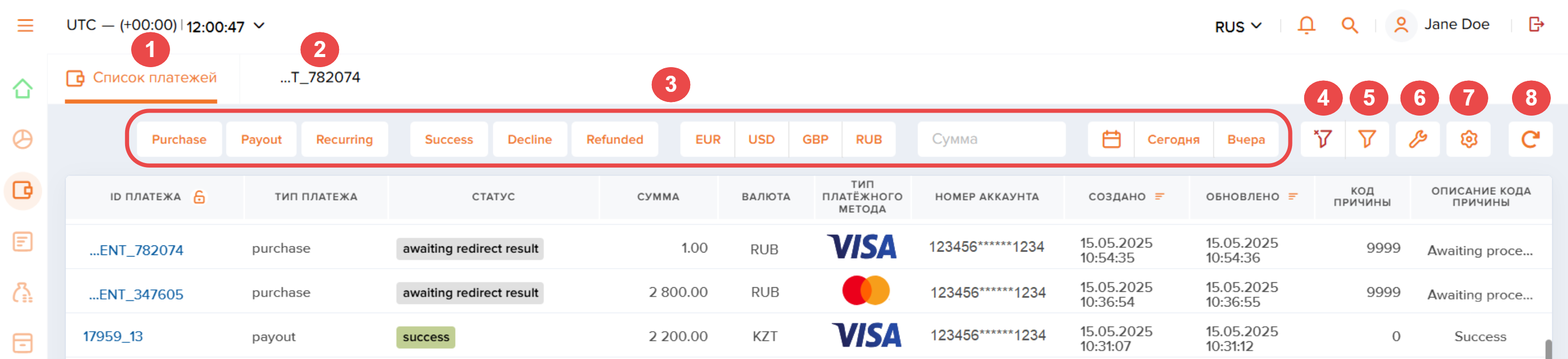Viewport: 1568px width, 359px height.
Task: Open the RUS language dropdown
Action: [x=1238, y=27]
